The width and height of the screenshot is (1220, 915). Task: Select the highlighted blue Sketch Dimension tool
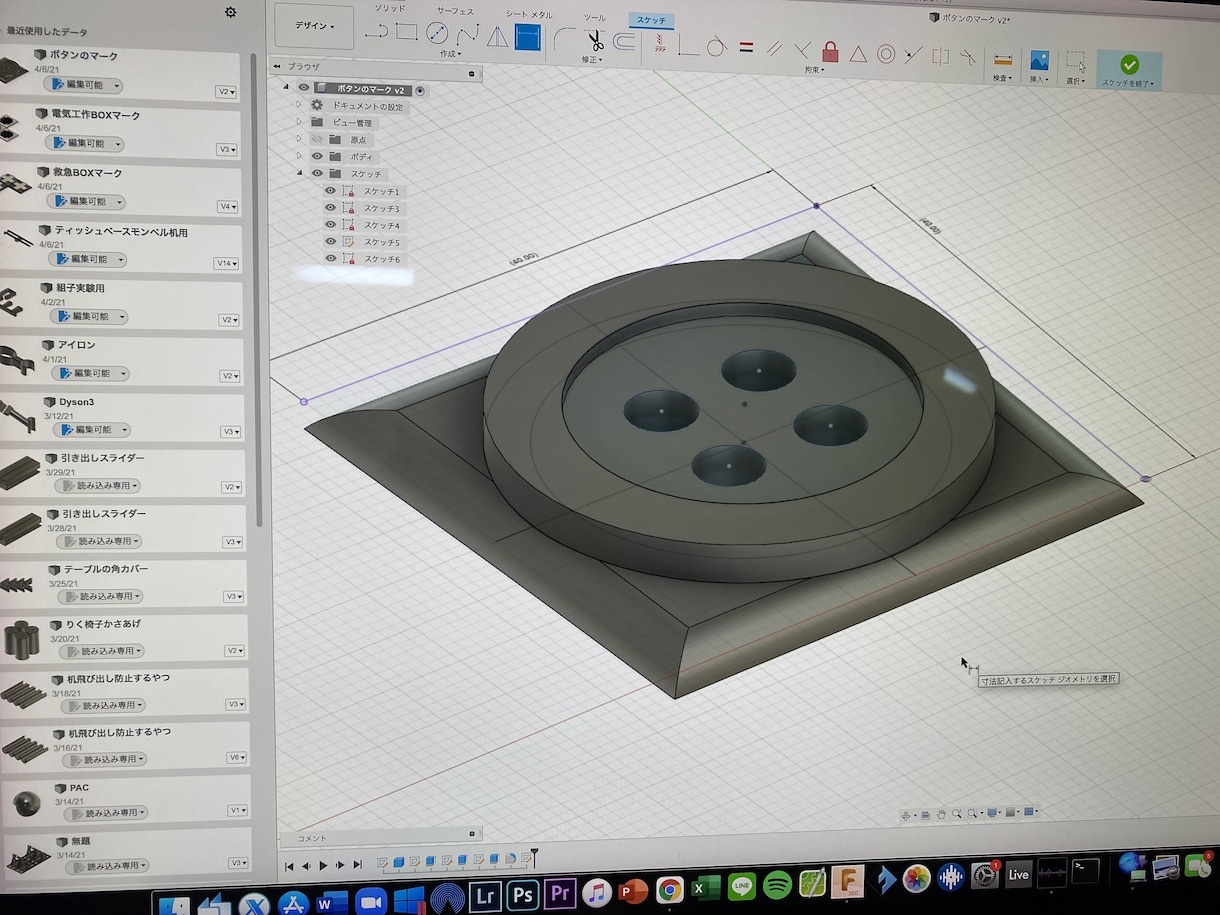click(x=527, y=38)
